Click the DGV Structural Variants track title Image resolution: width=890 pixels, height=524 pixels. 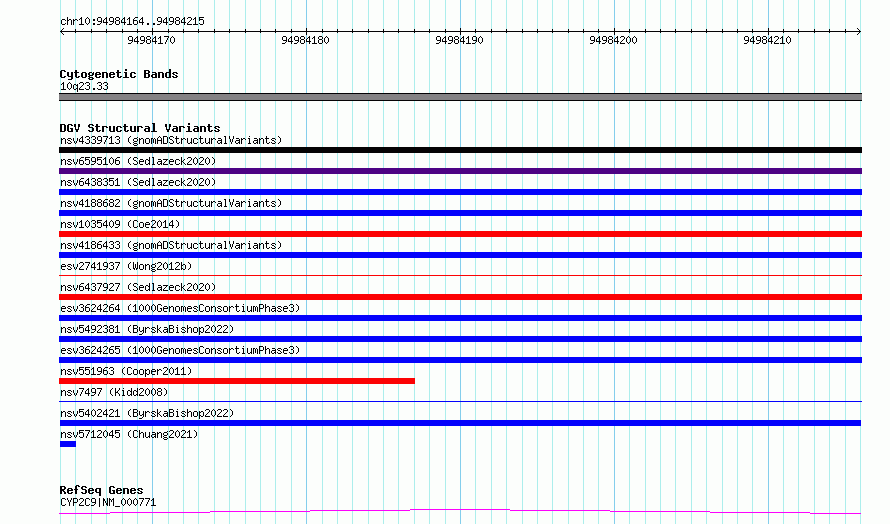tap(140, 128)
